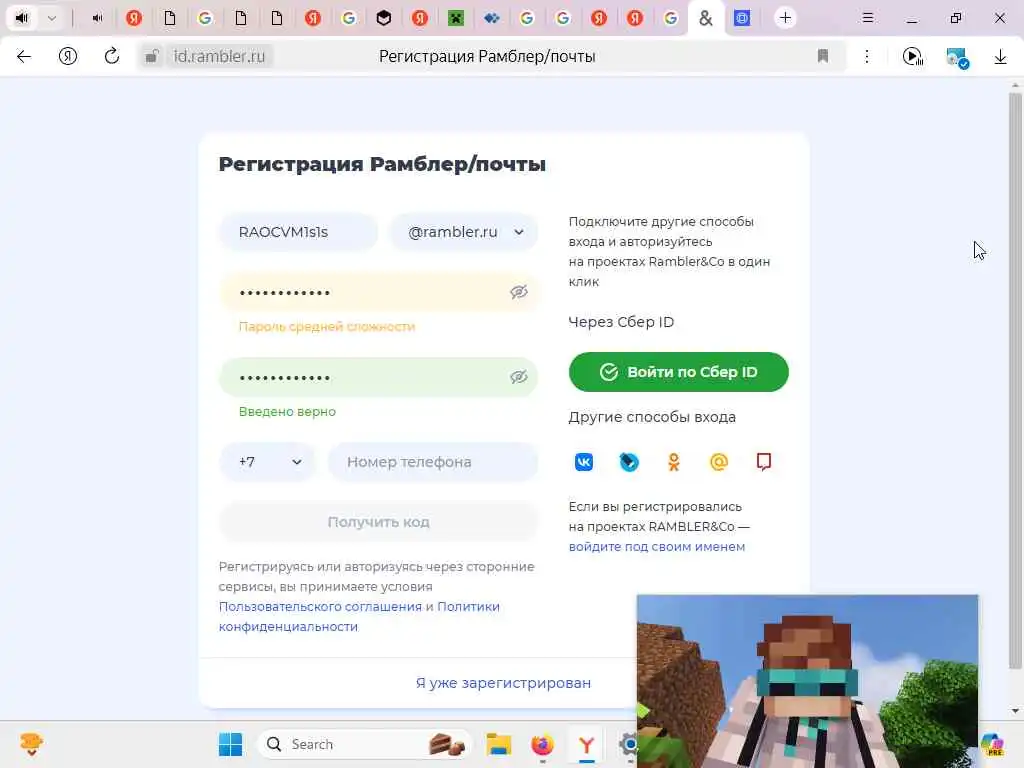Image resolution: width=1024 pixels, height=768 pixels.
Task: Sign in with the Mail.ru @ icon
Action: (x=718, y=462)
